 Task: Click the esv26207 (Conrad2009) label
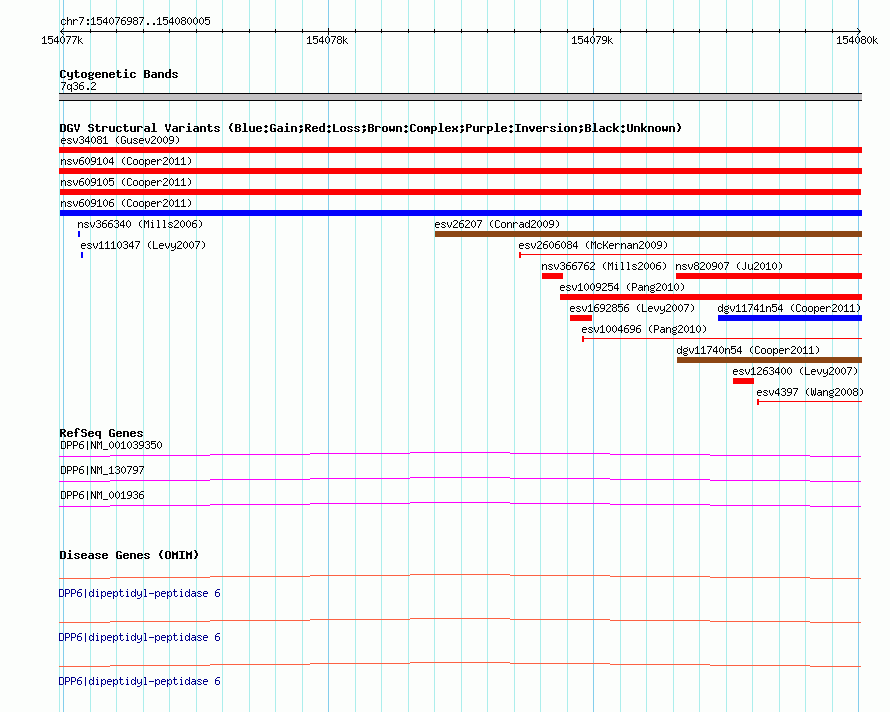[x=497, y=224]
